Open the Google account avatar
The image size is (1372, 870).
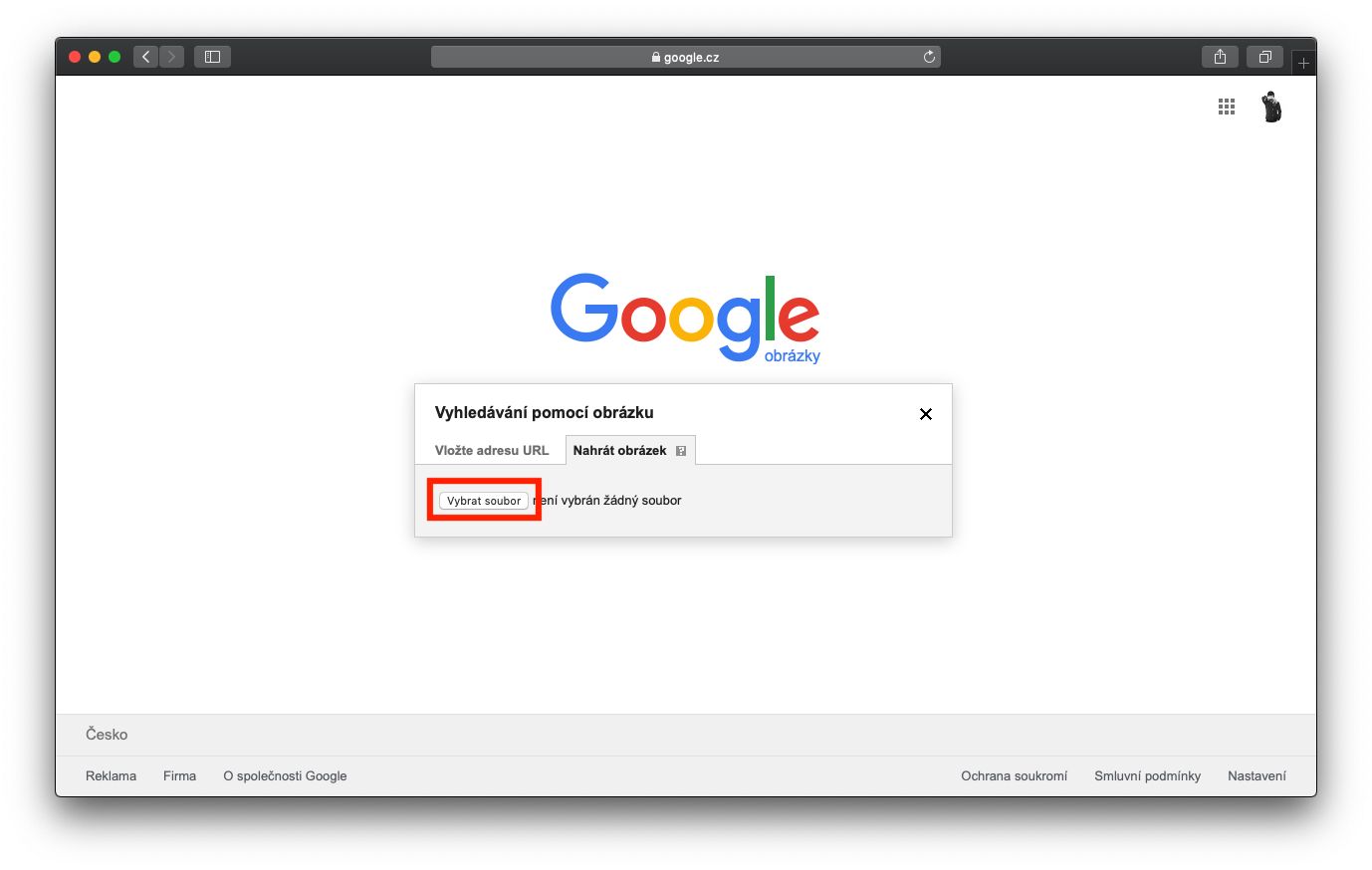[1271, 107]
